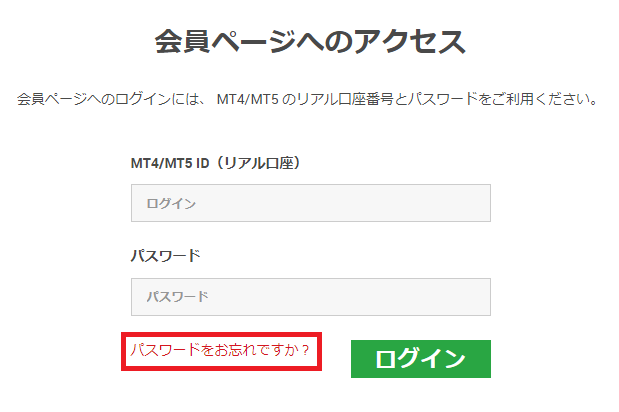Screen dimensions: 619x412
Task: Click the MT4/MT5 ID（リアル口座） field label
Action: [216, 162]
